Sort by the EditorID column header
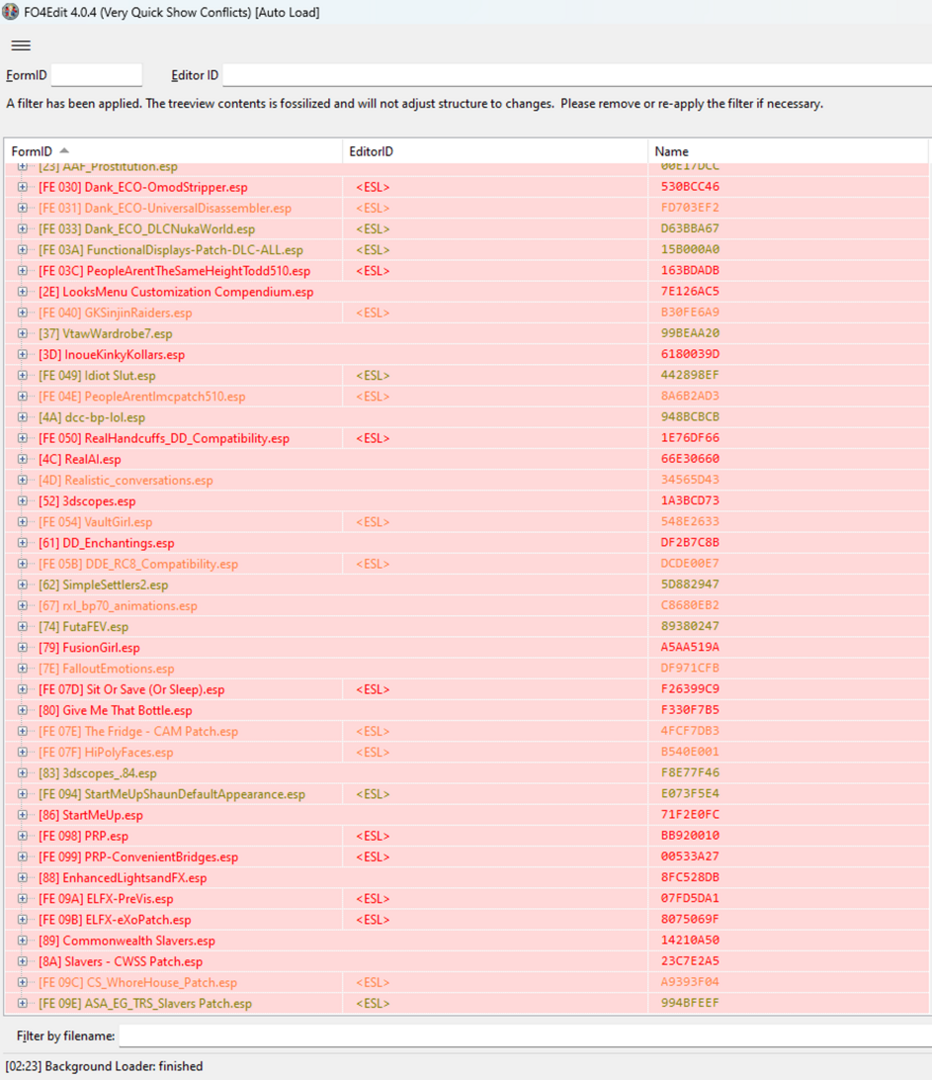Image resolution: width=932 pixels, height=1080 pixels. point(495,151)
